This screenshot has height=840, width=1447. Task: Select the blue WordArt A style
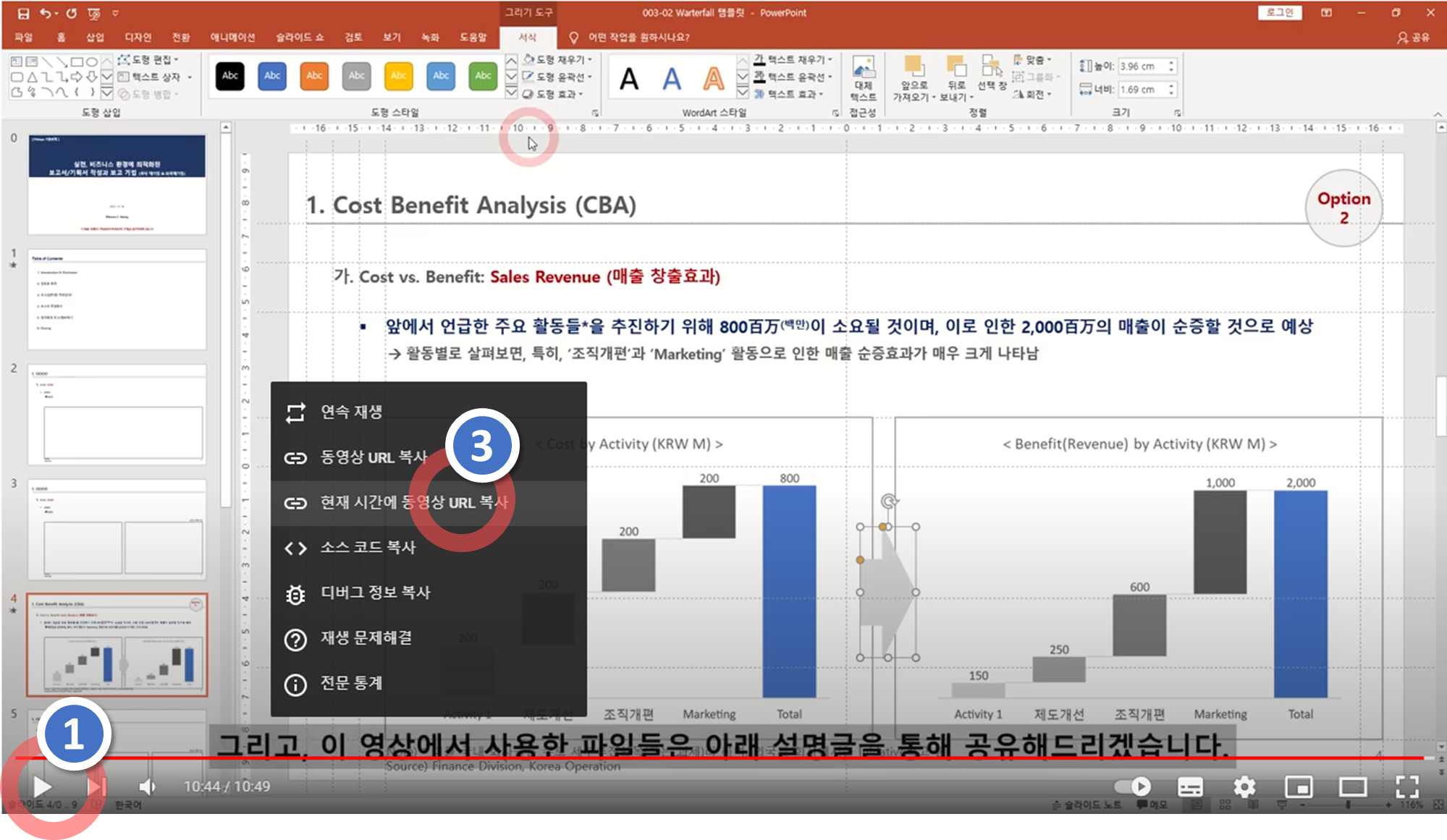[672, 78]
